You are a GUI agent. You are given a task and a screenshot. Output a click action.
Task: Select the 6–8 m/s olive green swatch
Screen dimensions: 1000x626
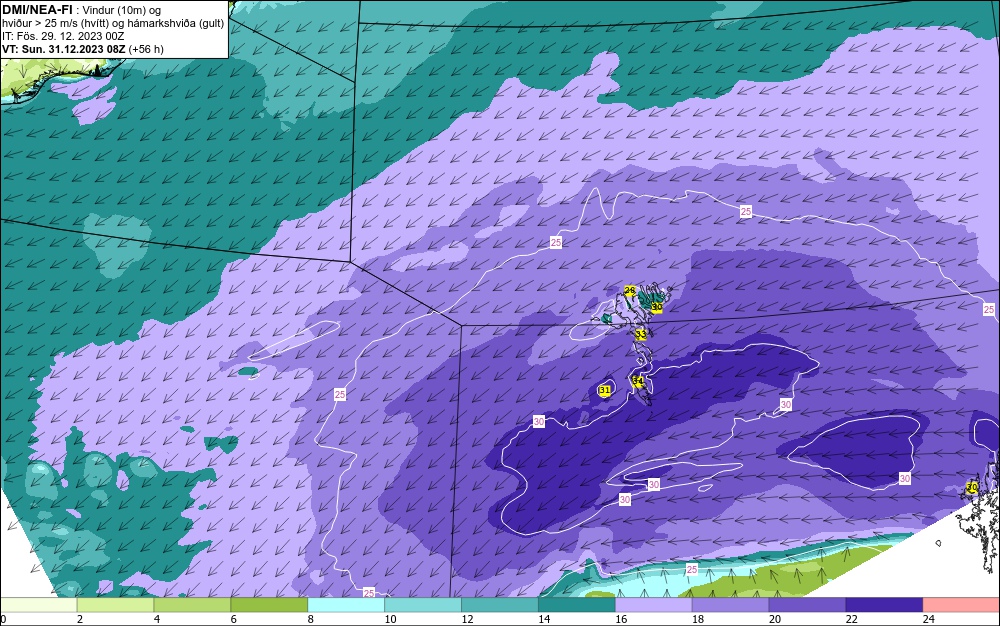(x=269, y=605)
